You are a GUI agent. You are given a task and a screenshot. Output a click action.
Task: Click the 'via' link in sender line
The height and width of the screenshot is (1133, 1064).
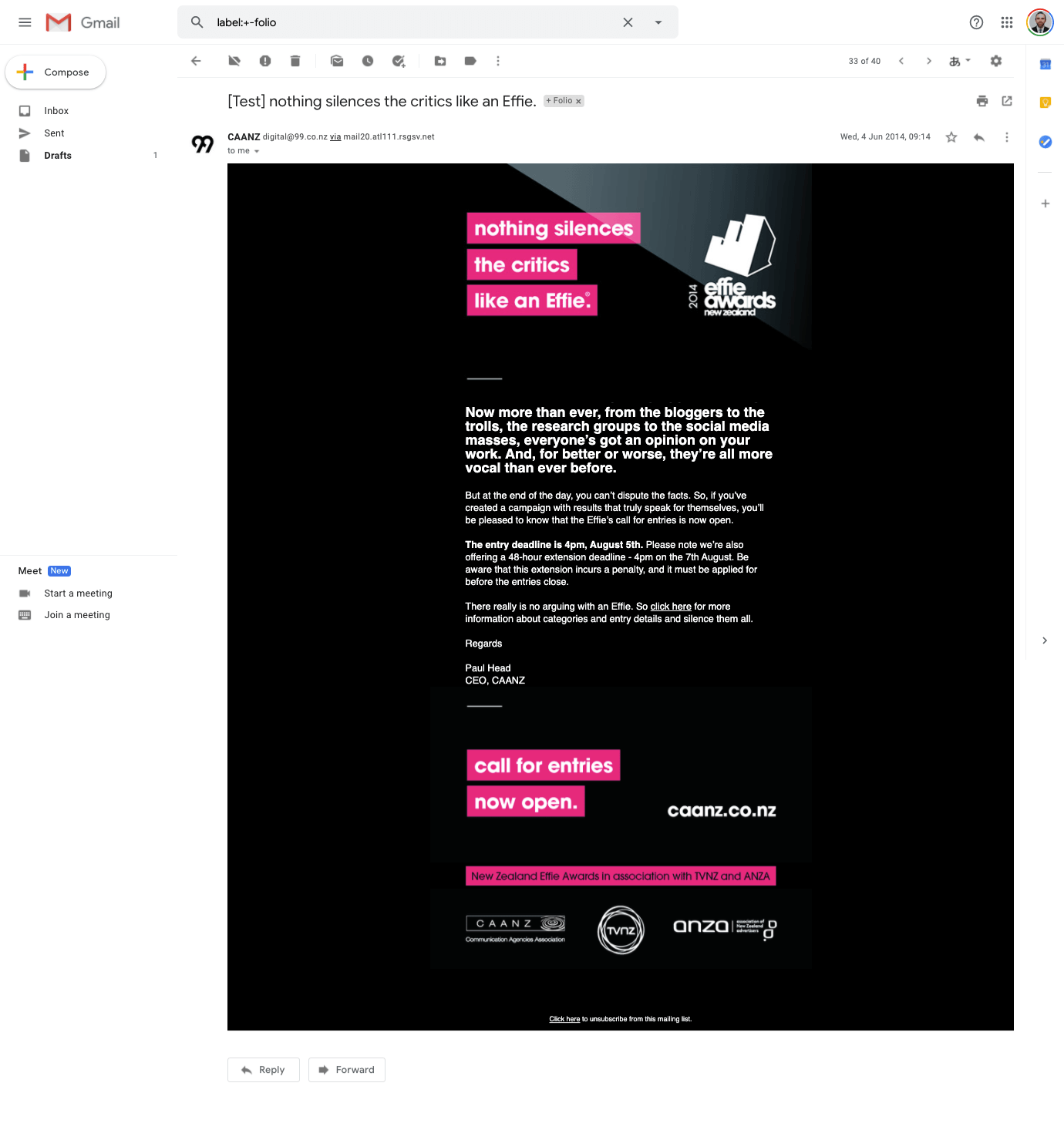[x=335, y=137]
